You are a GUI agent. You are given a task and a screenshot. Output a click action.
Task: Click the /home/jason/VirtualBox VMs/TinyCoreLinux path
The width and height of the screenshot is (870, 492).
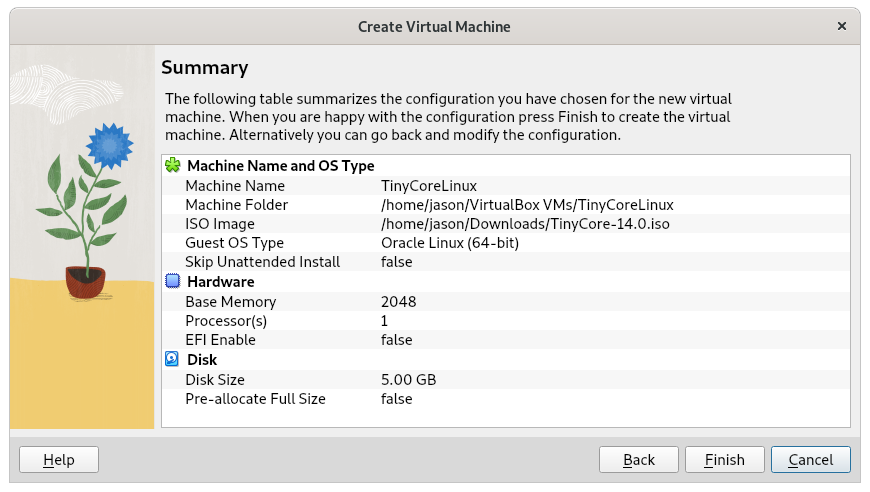[x=527, y=205]
